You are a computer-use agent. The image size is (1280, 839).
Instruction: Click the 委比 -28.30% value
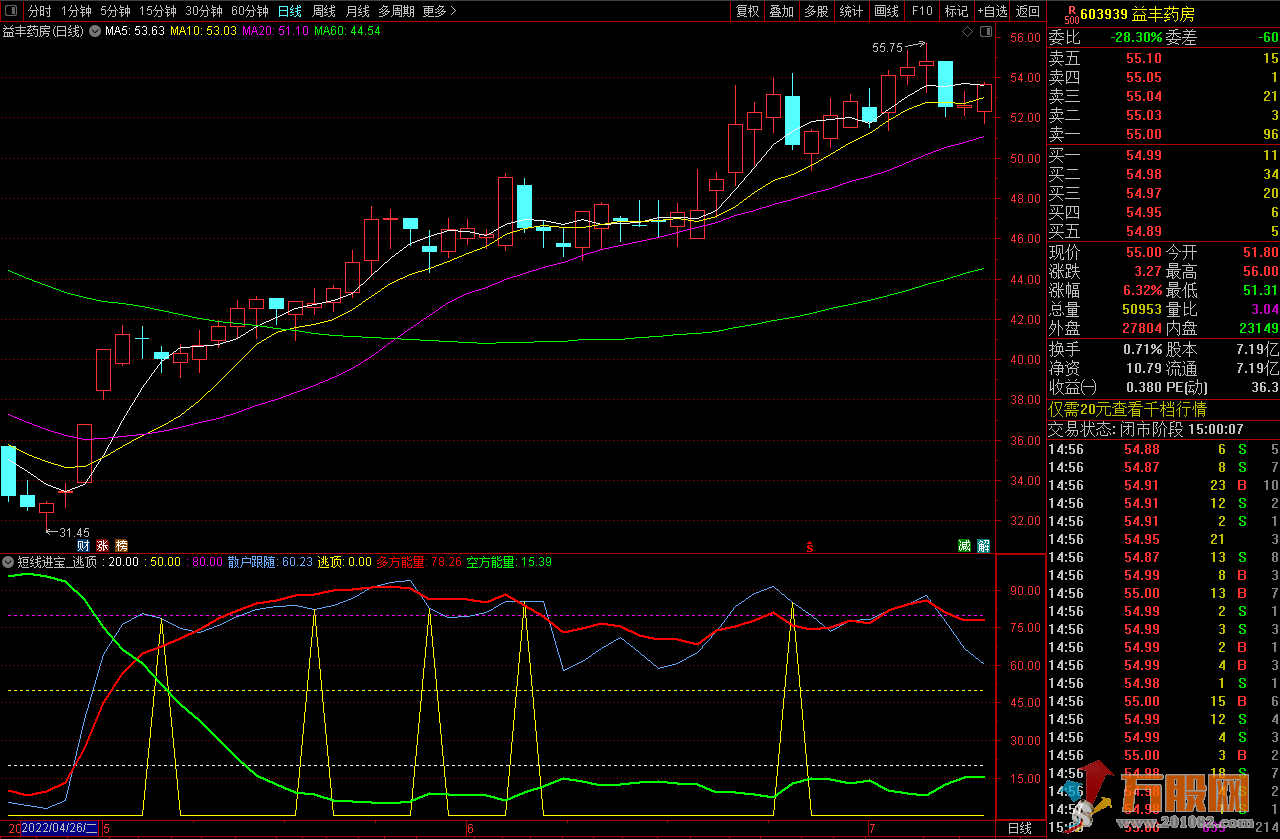click(1135, 38)
